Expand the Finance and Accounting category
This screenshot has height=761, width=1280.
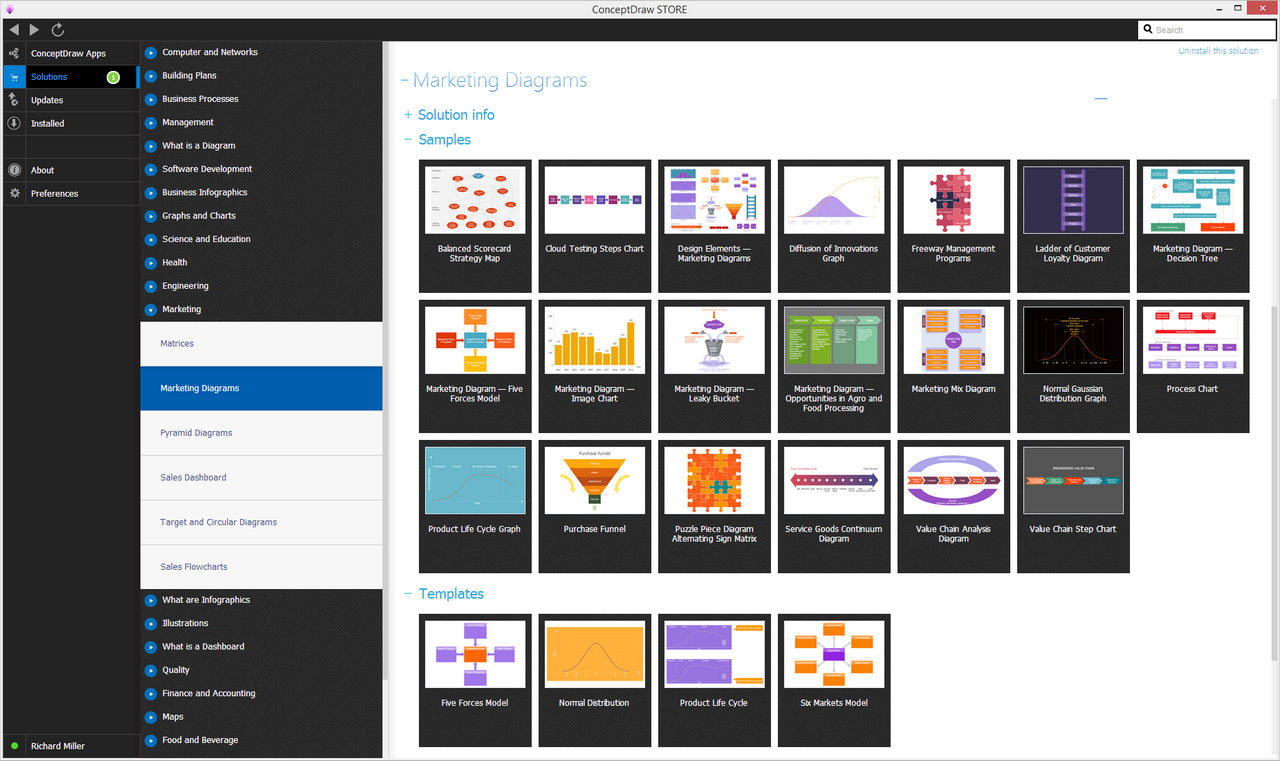click(151, 693)
